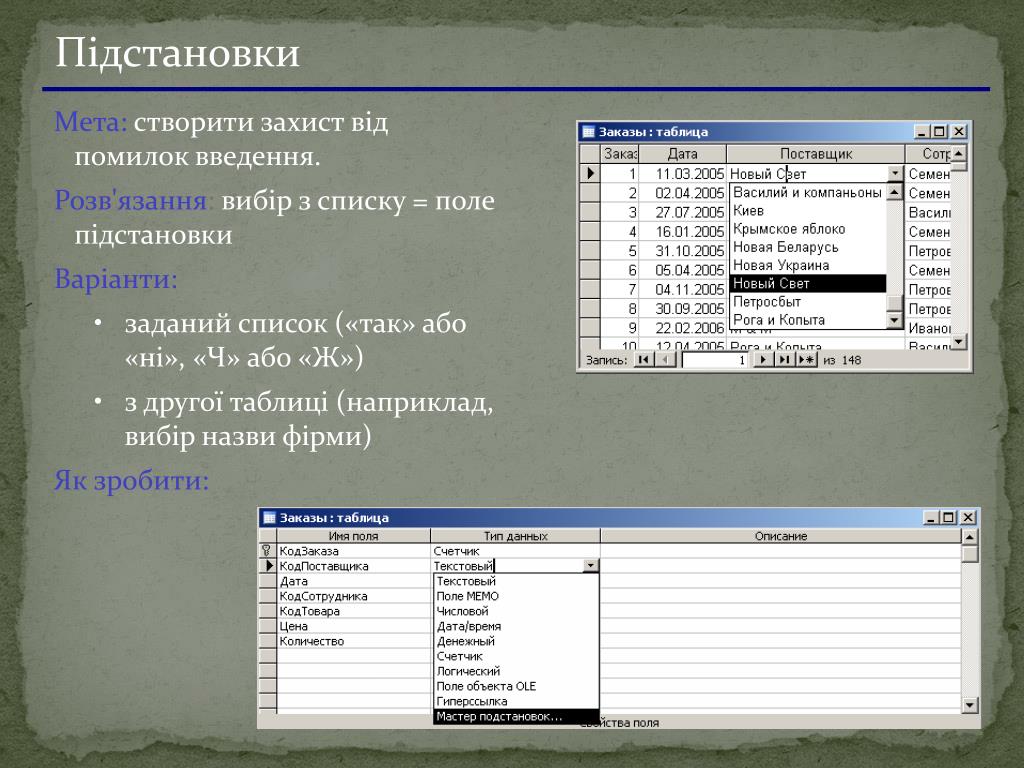Click the Количество field name
This screenshot has height=768, width=1024.
tap(353, 641)
